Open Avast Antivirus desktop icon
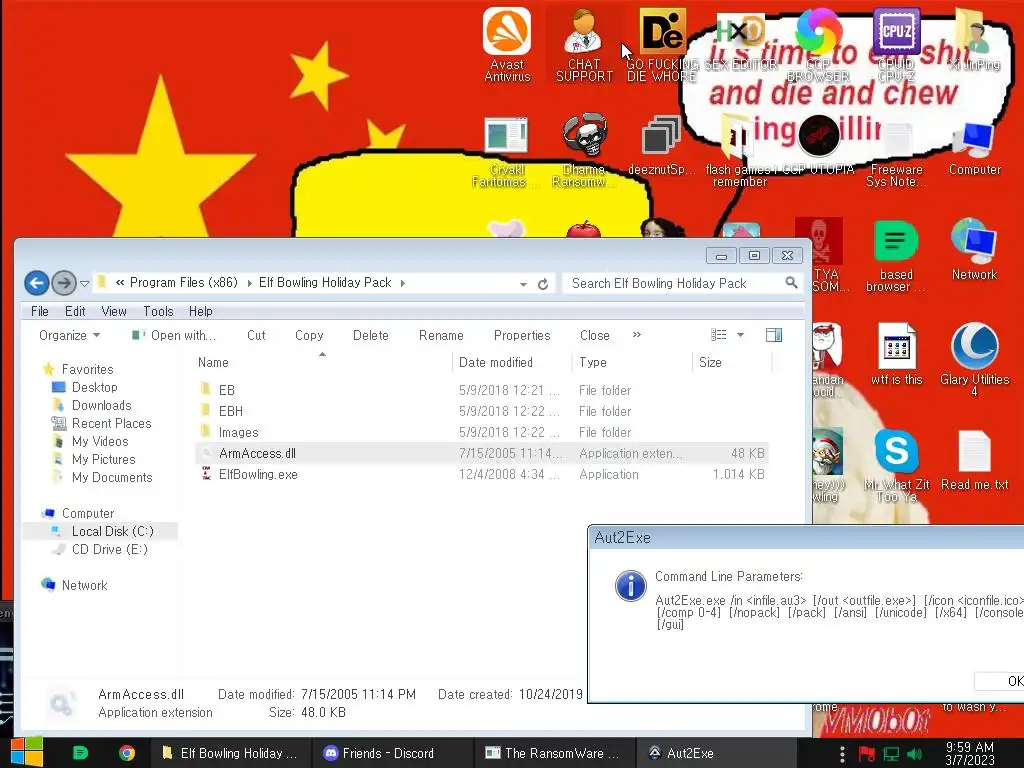The image size is (1024, 768). coord(507,44)
